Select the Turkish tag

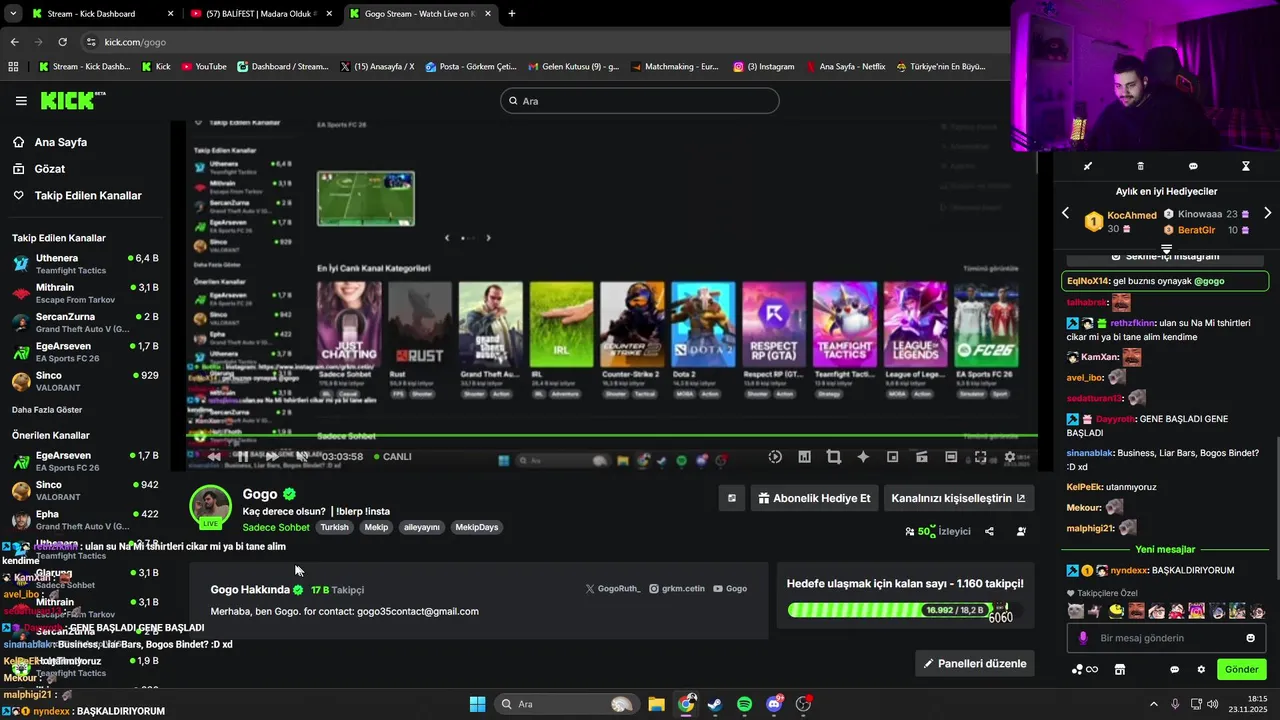334,527
